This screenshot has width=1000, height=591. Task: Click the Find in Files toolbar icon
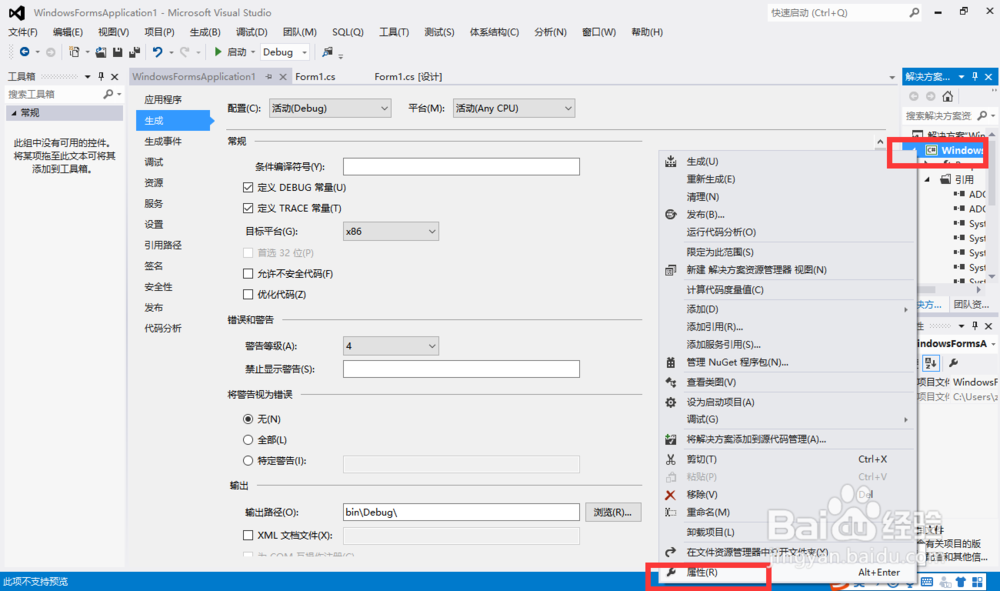tap(328, 52)
